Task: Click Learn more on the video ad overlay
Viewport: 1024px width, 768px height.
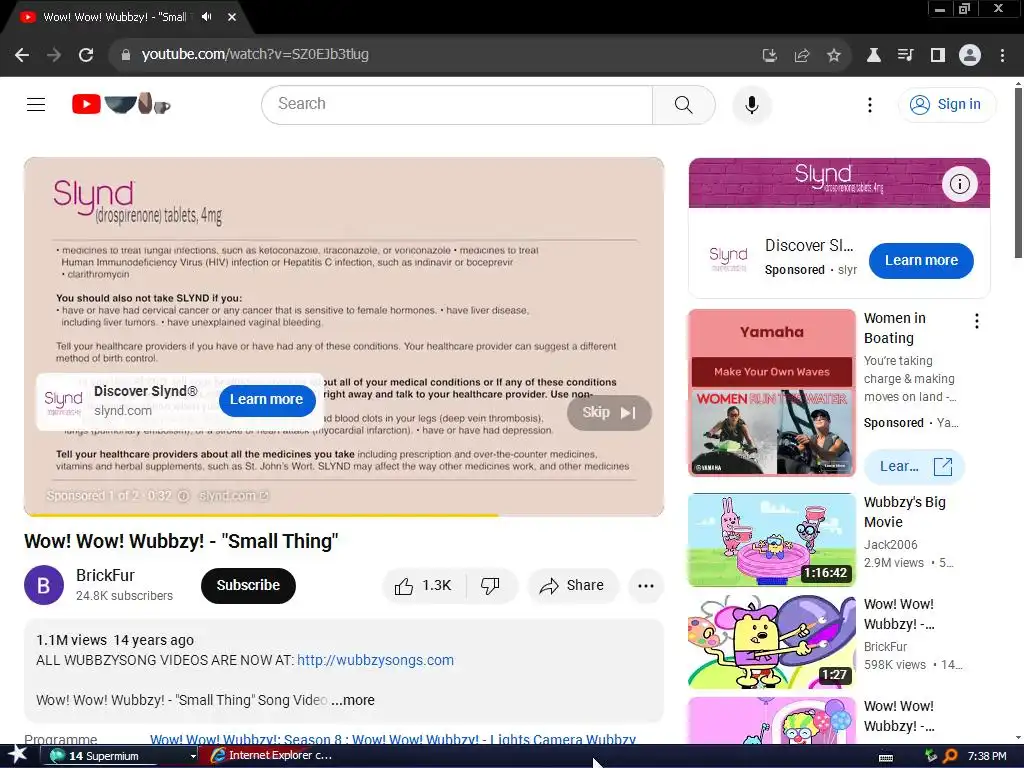Action: [x=266, y=400]
